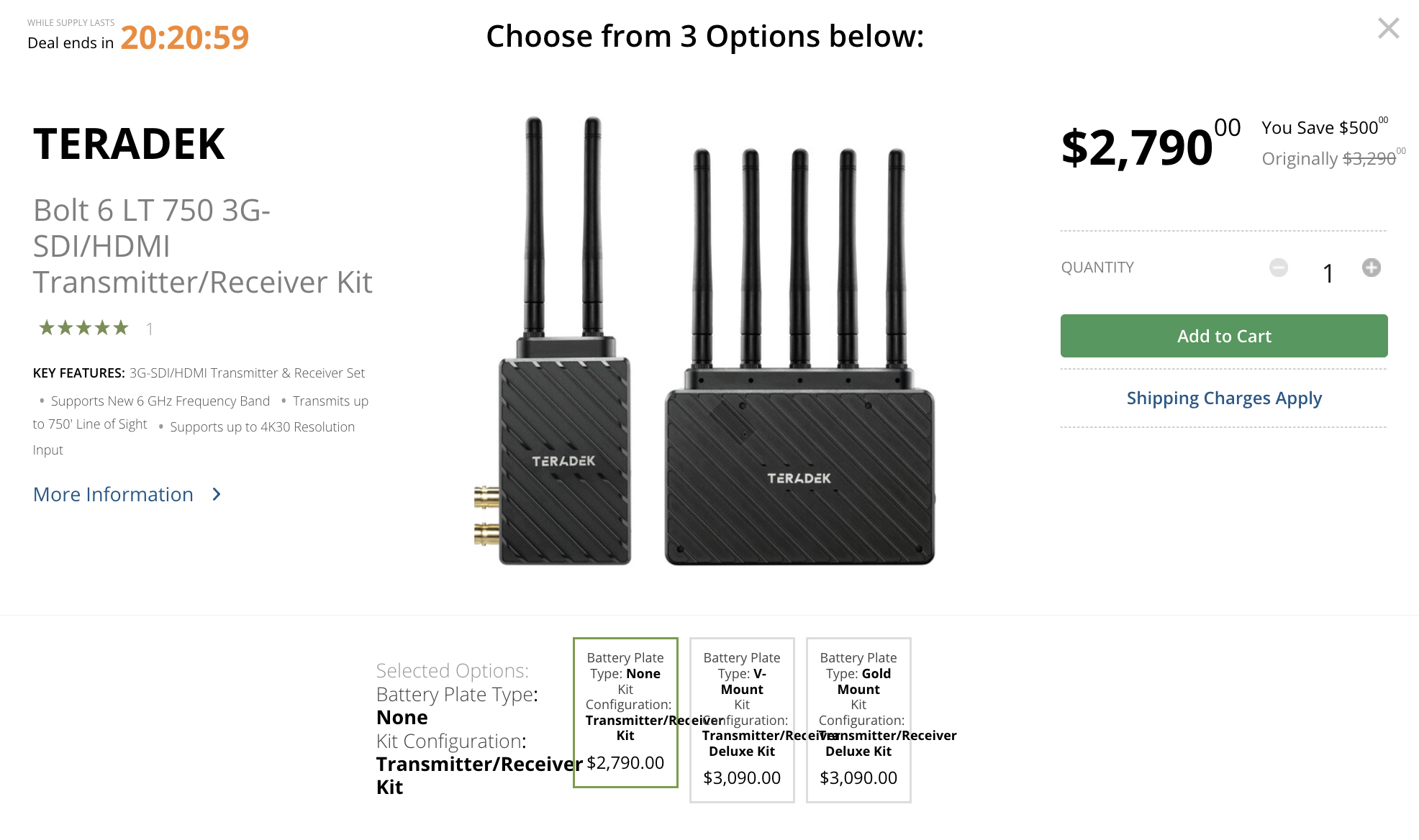
Task: Close the options dialog with the X
Action: (1388, 29)
